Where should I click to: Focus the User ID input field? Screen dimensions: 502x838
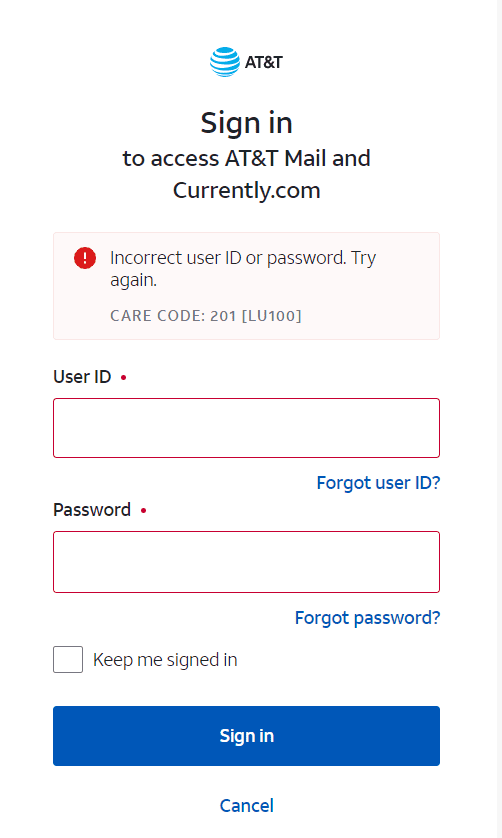point(246,428)
